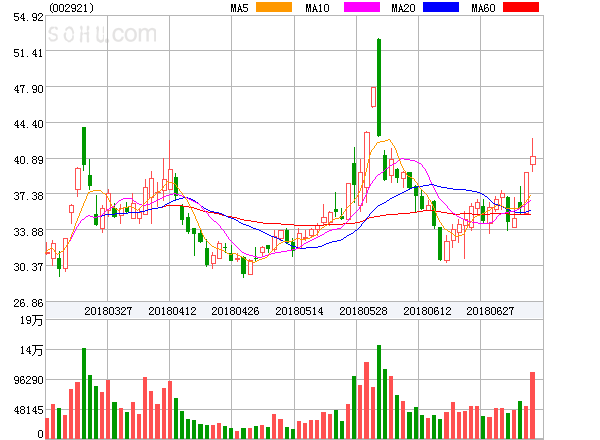
Task: Select the MA5 legend label
Action: pyautogui.click(x=240, y=8)
